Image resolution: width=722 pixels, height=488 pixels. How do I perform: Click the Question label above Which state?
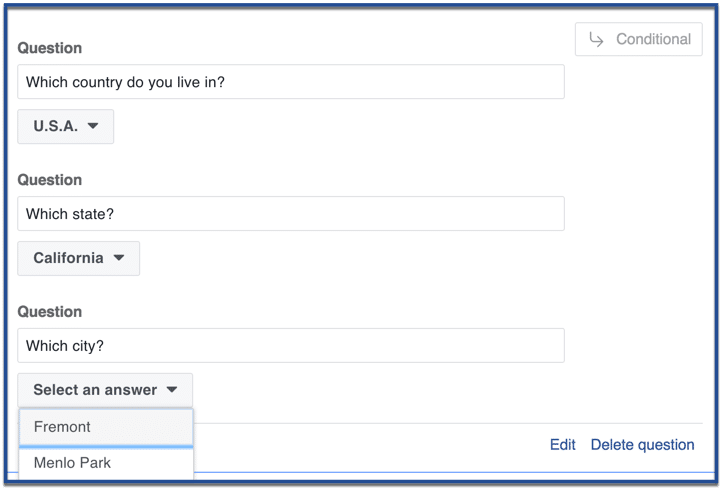pyautogui.click(x=50, y=180)
